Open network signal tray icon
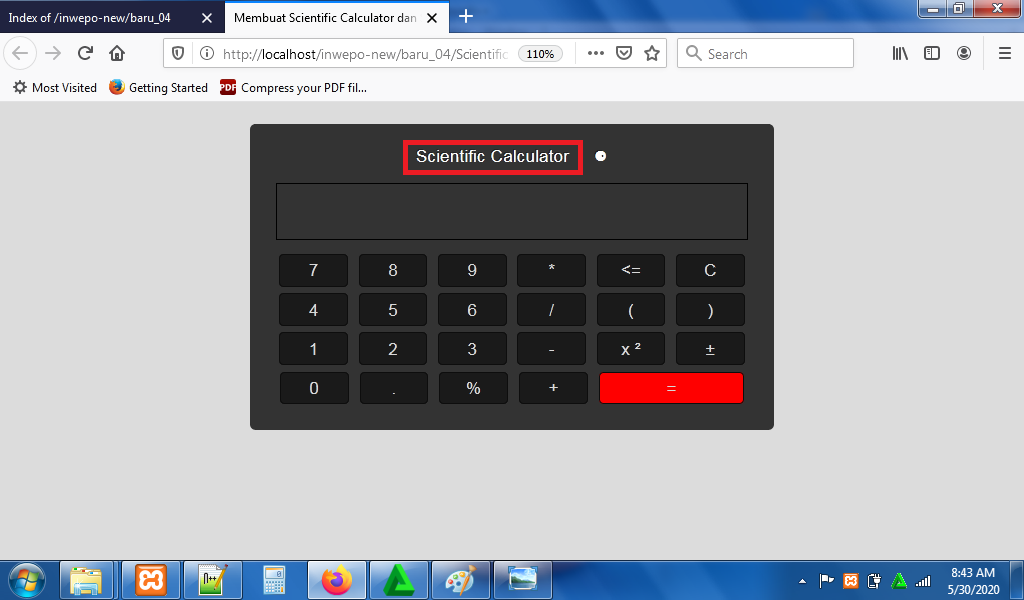Viewport: 1024px width, 600px height. [923, 580]
